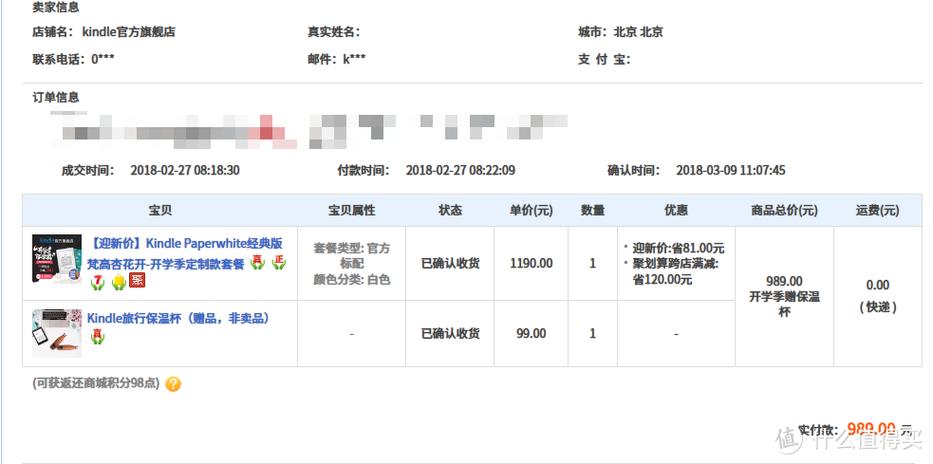Click the 可获返还商城积分98点 text
Screen dimensions: 933x464
coord(96,384)
